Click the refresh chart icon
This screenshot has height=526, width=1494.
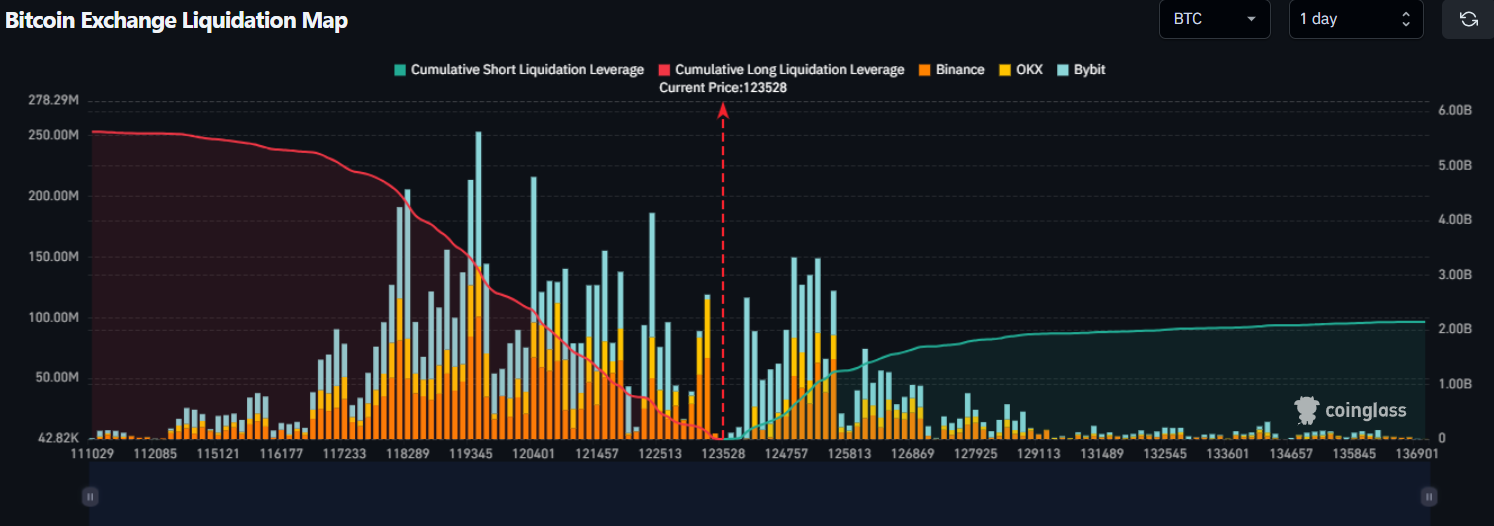pyautogui.click(x=1468, y=20)
